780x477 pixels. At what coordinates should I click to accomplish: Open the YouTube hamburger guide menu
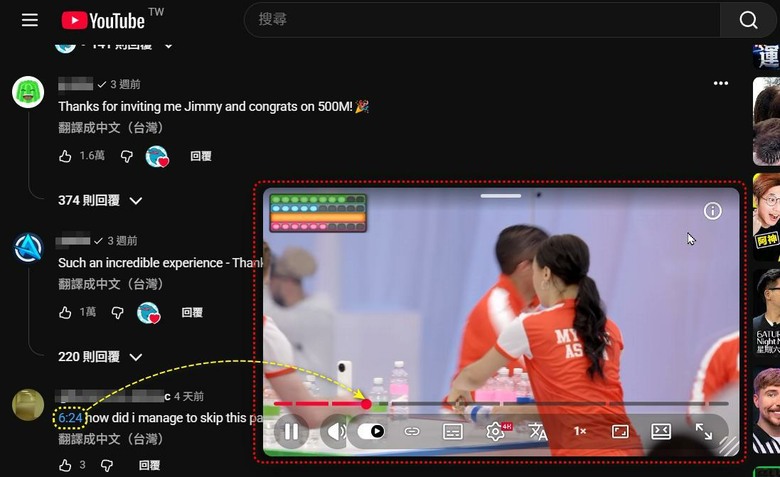[x=30, y=20]
